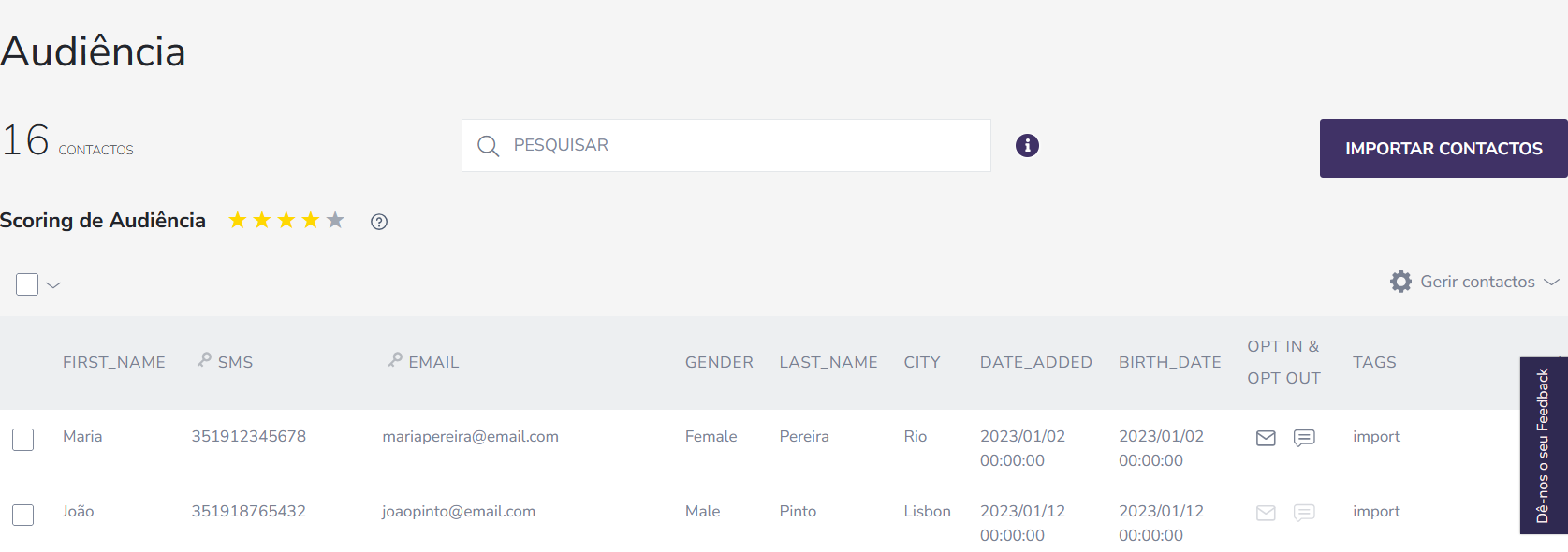Screen dimensions: 1568x552
Task: Click the Importar Contactos button
Action: coord(1443,148)
